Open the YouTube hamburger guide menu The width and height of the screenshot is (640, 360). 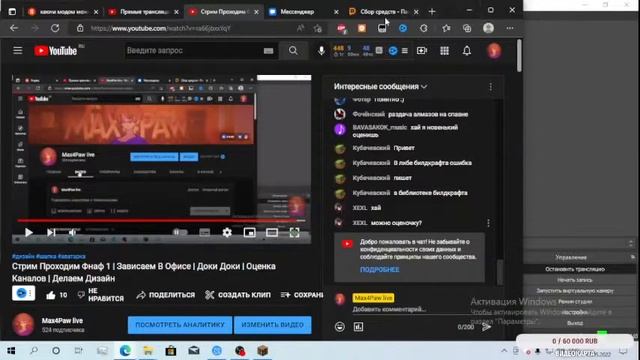18,51
